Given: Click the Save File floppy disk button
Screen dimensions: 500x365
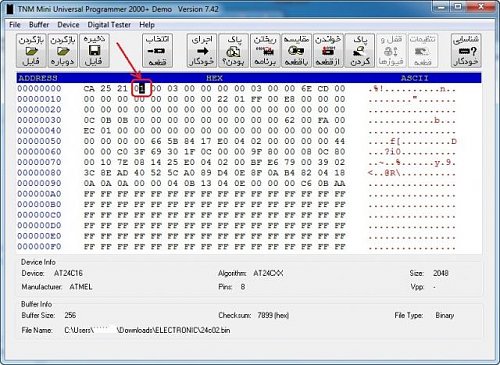Looking at the screenshot, I should tap(94, 51).
